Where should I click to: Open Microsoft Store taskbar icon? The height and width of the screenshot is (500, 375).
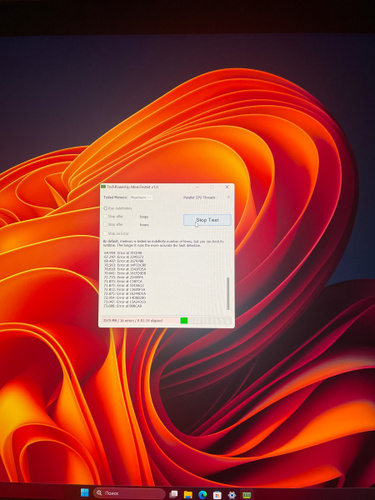tap(217, 494)
